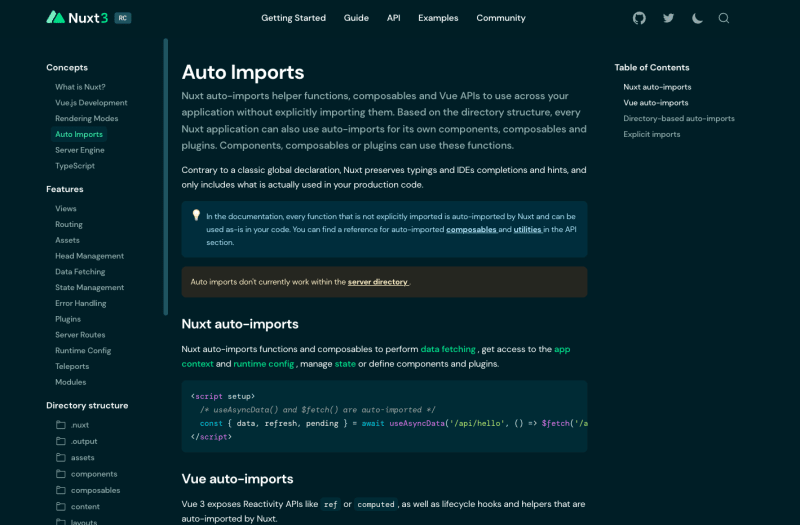Follow the server directory warning link

click(x=378, y=282)
